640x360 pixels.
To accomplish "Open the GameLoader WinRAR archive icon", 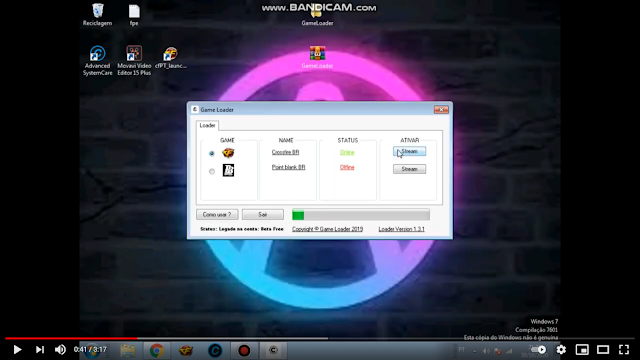I will point(317,57).
